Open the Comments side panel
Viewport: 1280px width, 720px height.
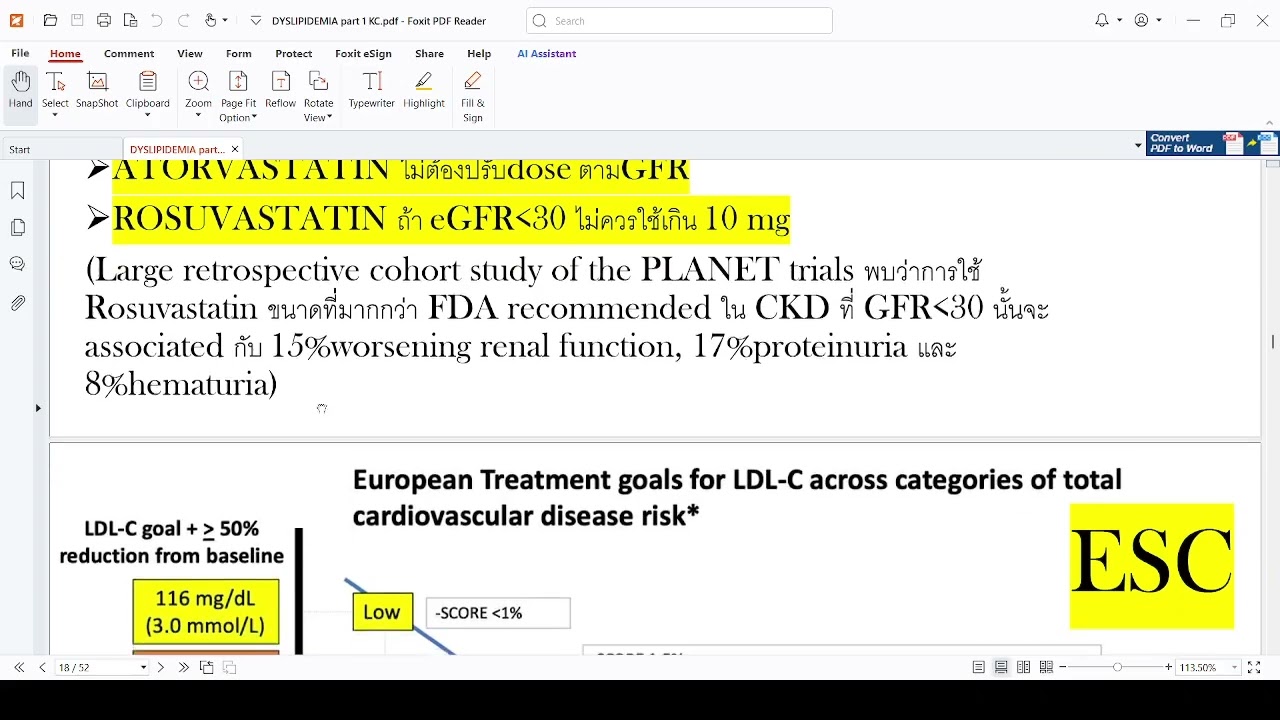tap(17, 264)
